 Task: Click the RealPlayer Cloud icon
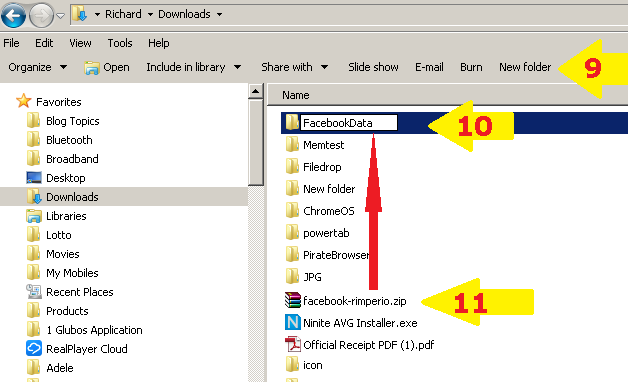[34, 348]
